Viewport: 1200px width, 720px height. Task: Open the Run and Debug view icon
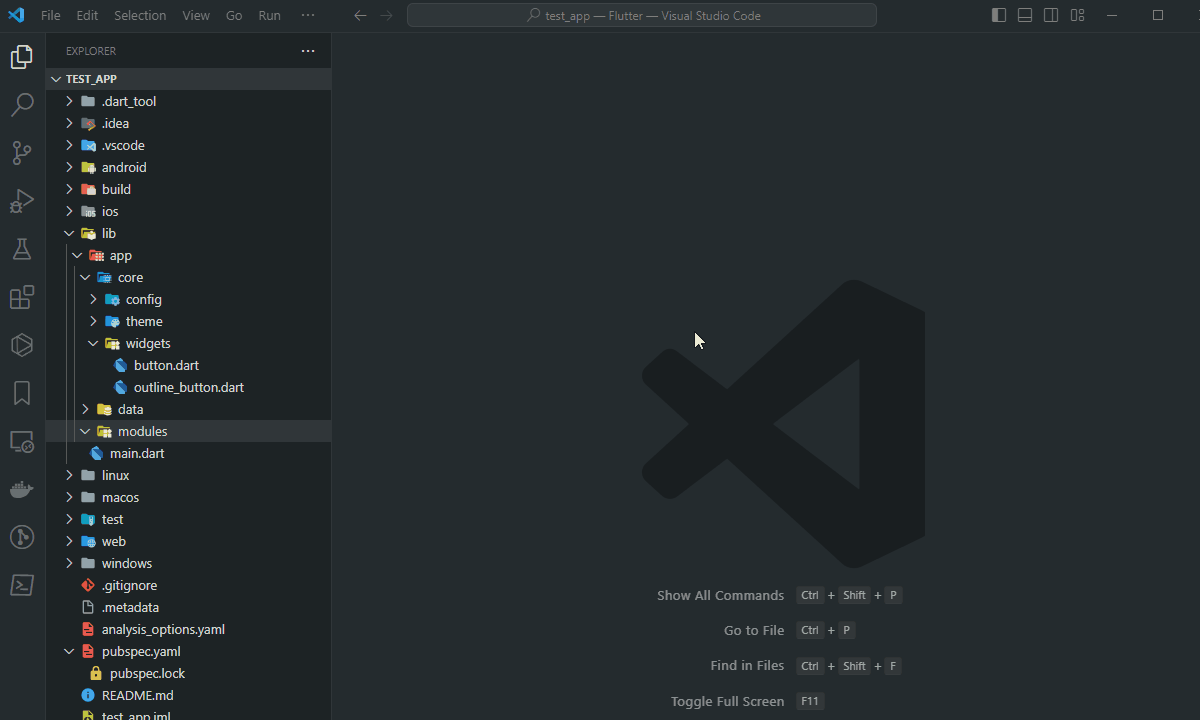point(22,201)
